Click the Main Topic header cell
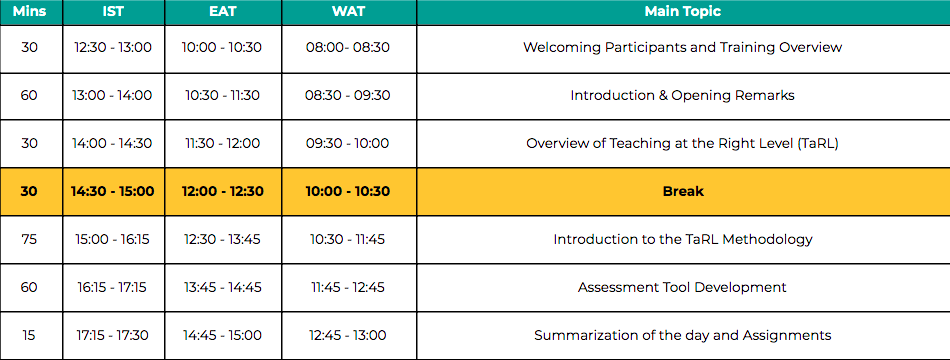Viewport: 950px width, 360px height. 683,12
